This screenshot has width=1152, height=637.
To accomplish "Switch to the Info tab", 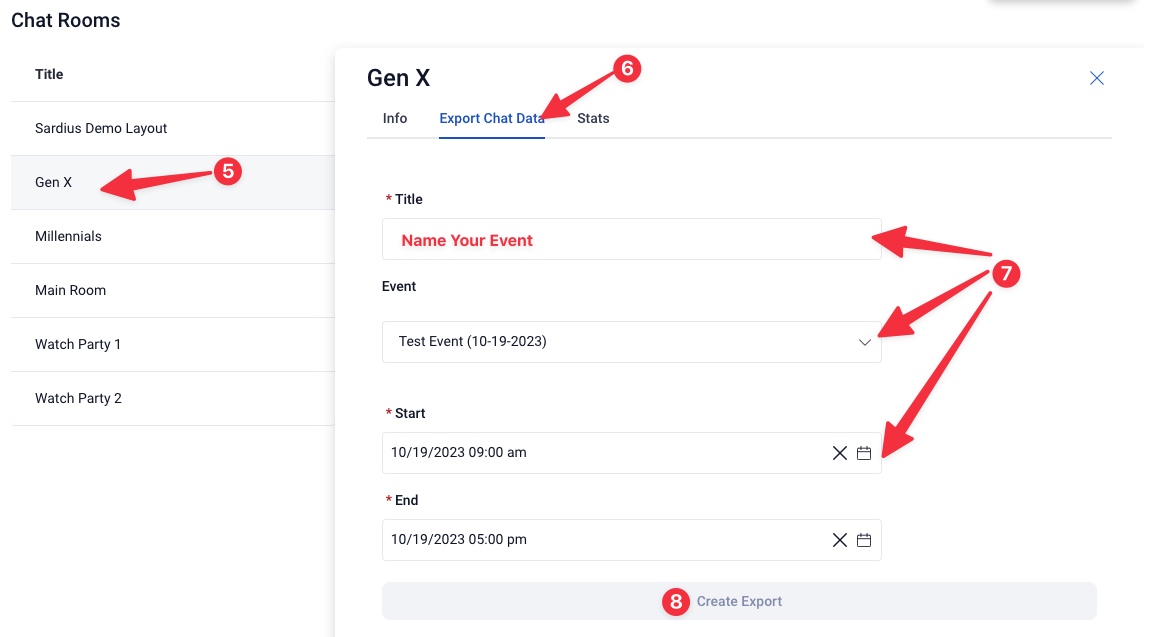I will (395, 118).
